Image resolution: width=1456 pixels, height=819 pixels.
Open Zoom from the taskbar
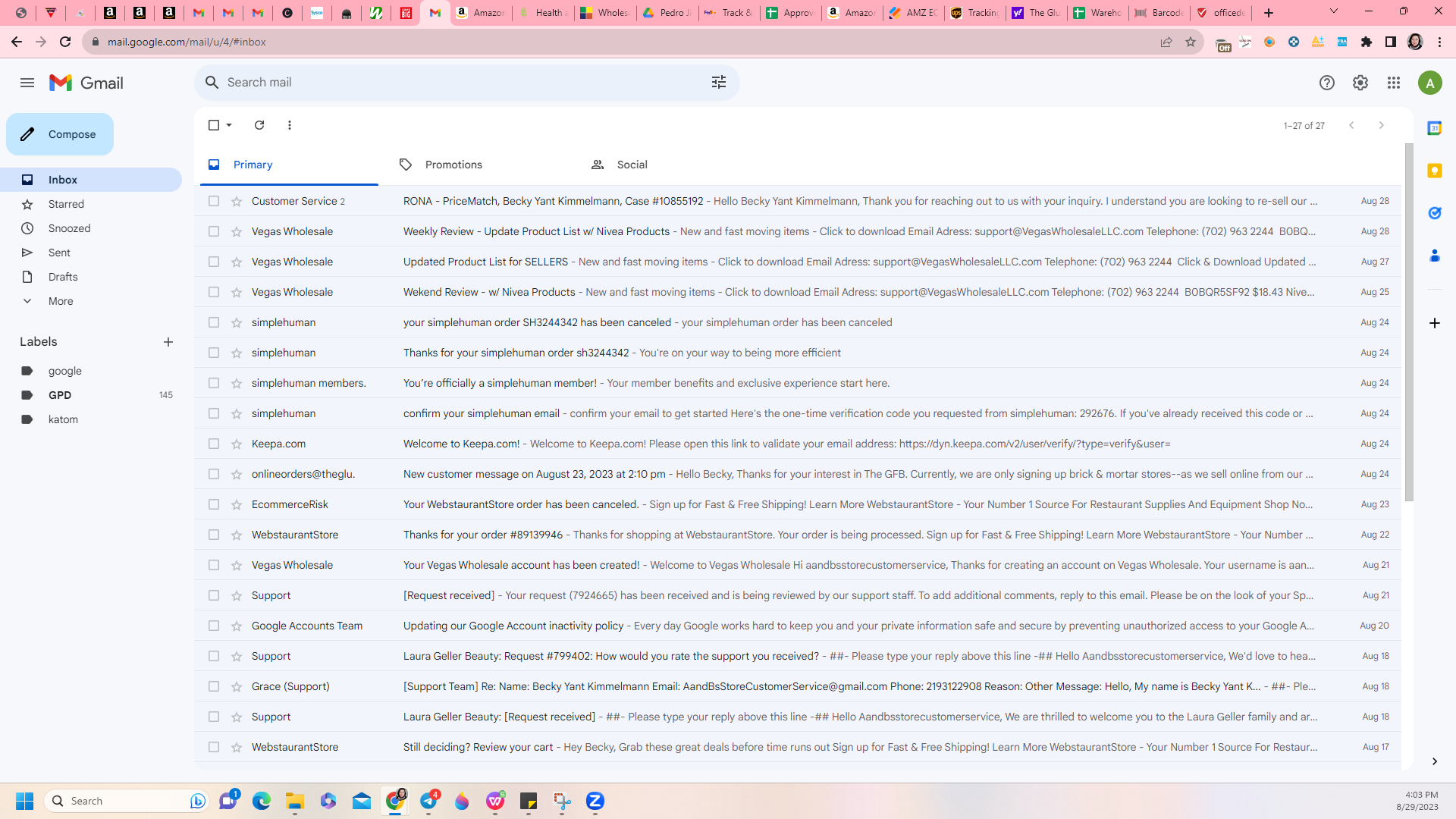tap(595, 801)
